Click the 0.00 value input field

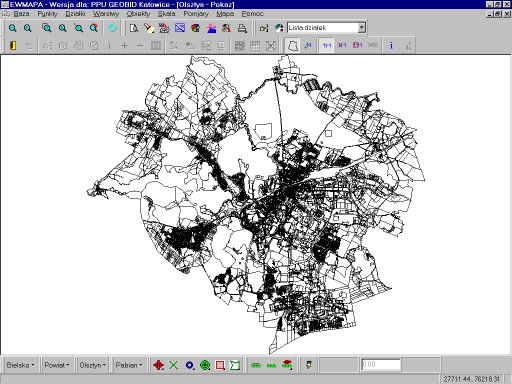click(381, 364)
